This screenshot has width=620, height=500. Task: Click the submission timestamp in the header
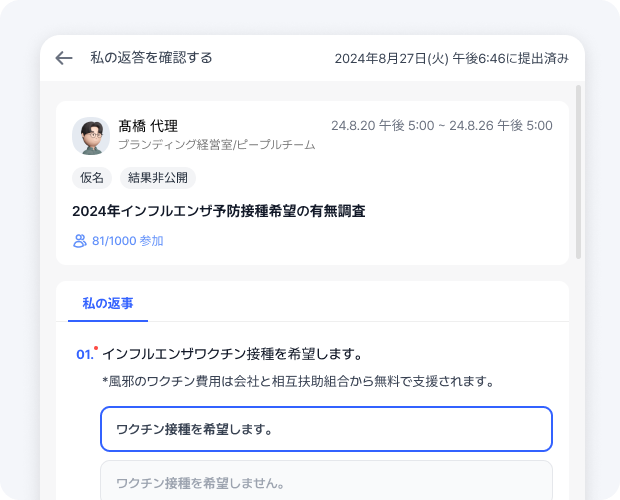tap(451, 58)
